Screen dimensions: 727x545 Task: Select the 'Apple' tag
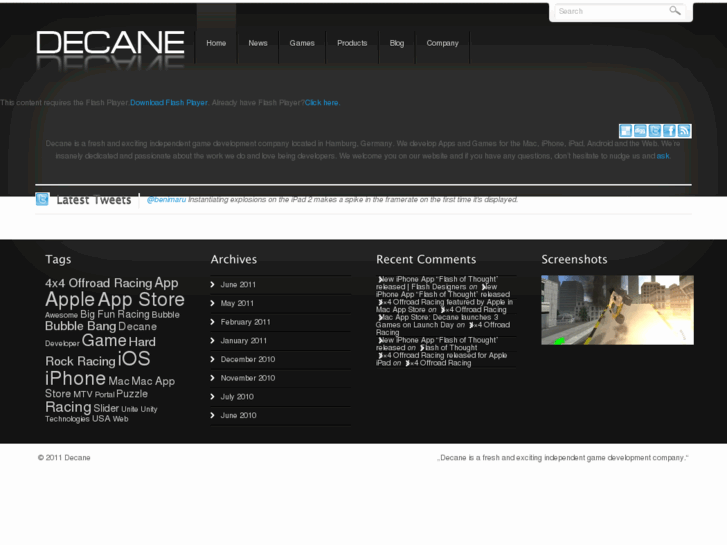[x=70, y=300]
